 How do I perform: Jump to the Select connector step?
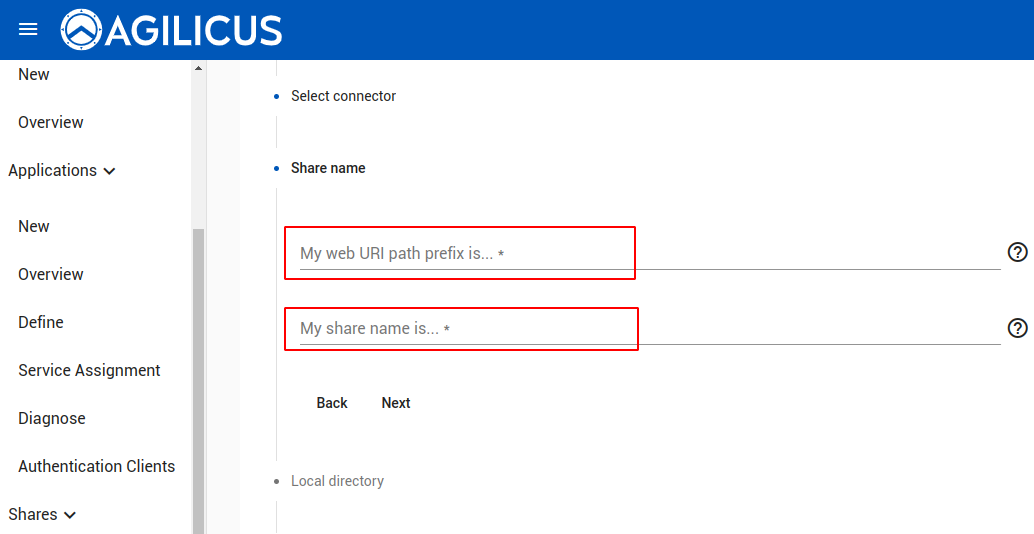[x=343, y=96]
